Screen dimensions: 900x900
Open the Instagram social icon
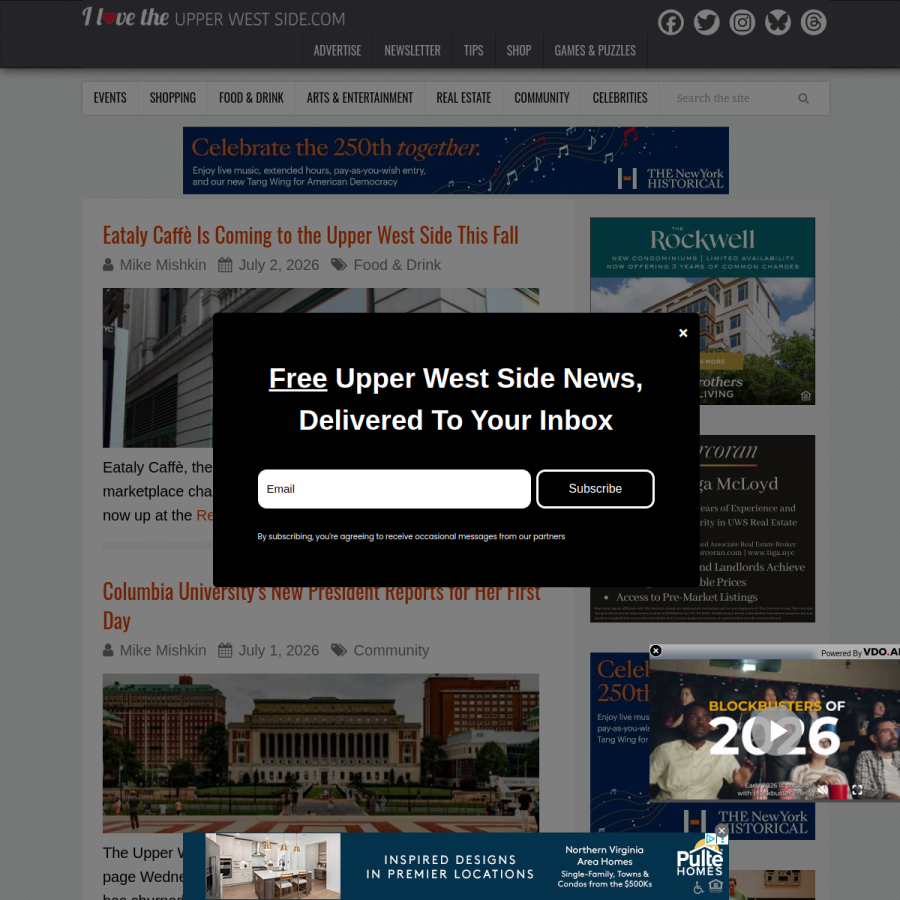pyautogui.click(x=742, y=22)
